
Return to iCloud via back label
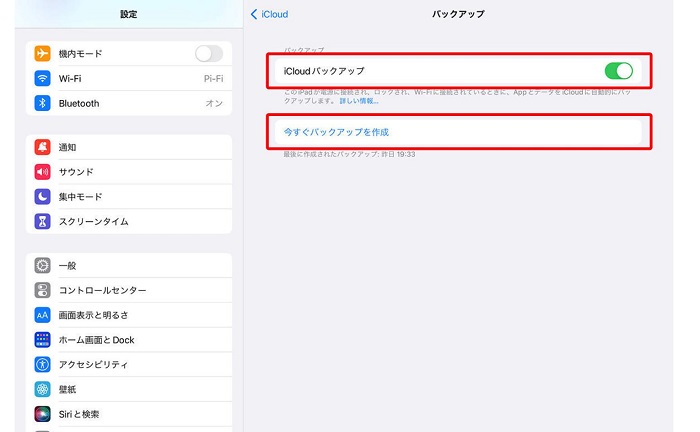pyautogui.click(x=275, y=14)
